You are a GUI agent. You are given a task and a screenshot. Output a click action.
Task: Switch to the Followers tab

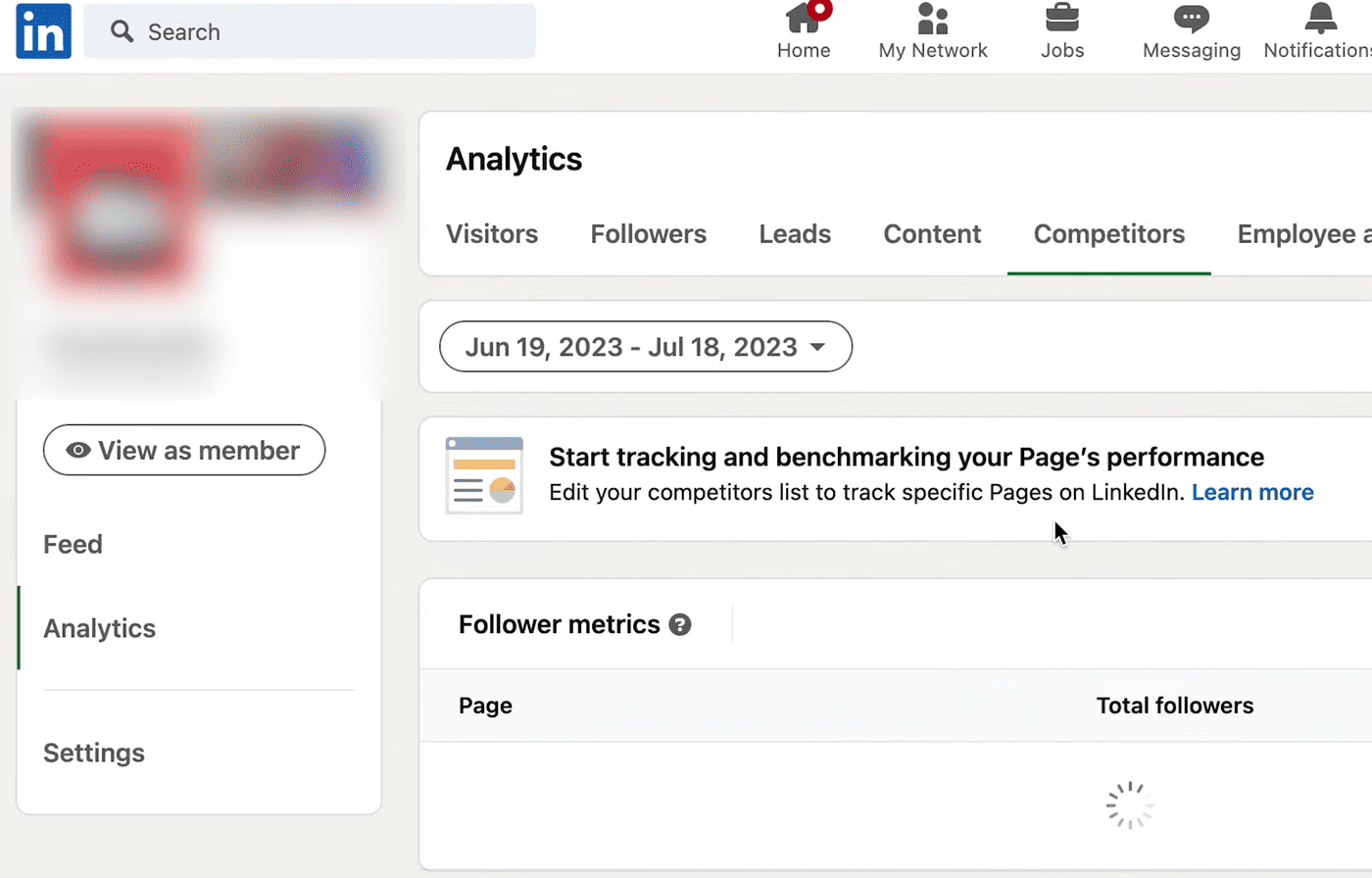(649, 234)
